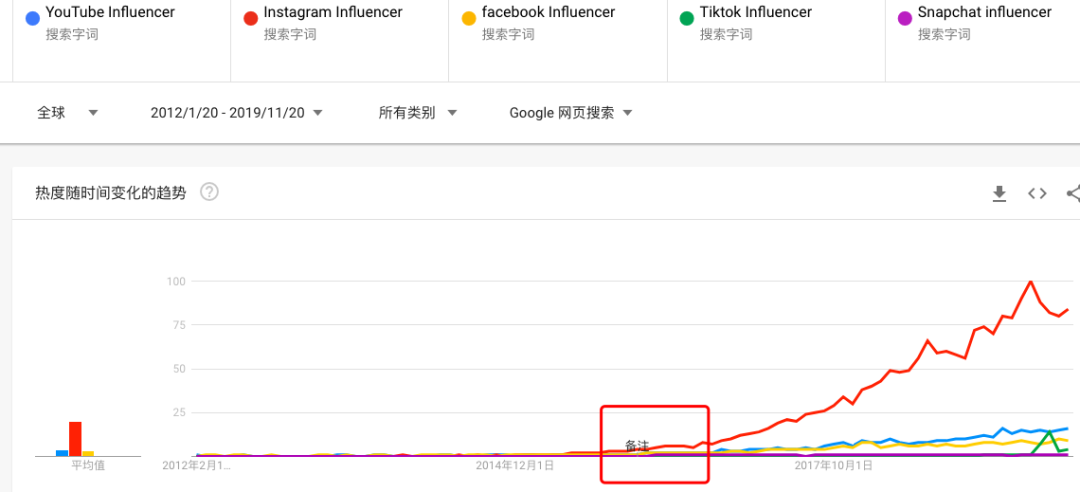Click the purple Snapchat influencer dot
The width and height of the screenshot is (1080, 492).
905,18
